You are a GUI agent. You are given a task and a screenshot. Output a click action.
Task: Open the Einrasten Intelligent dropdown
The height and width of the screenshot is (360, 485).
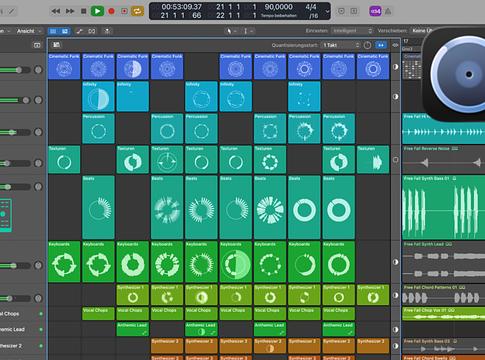click(352, 31)
